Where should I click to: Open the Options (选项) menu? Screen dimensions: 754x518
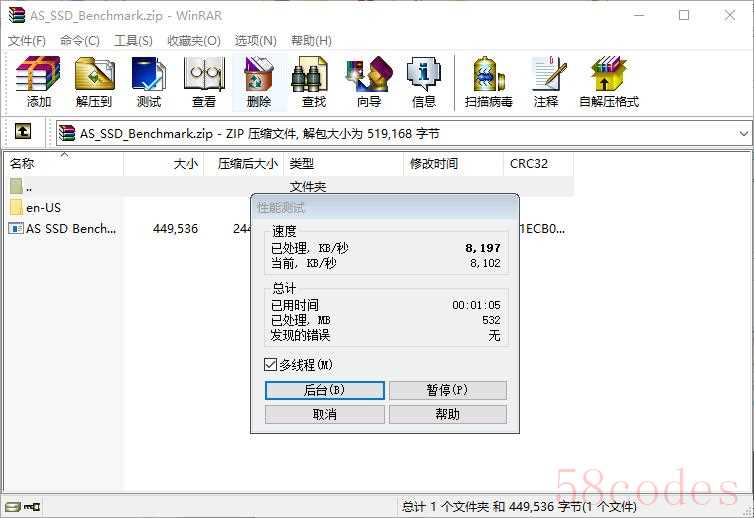(x=255, y=40)
